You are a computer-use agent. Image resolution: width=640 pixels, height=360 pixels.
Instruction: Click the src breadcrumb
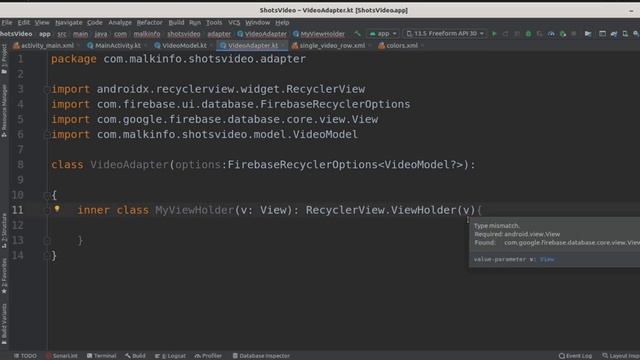tap(62, 34)
